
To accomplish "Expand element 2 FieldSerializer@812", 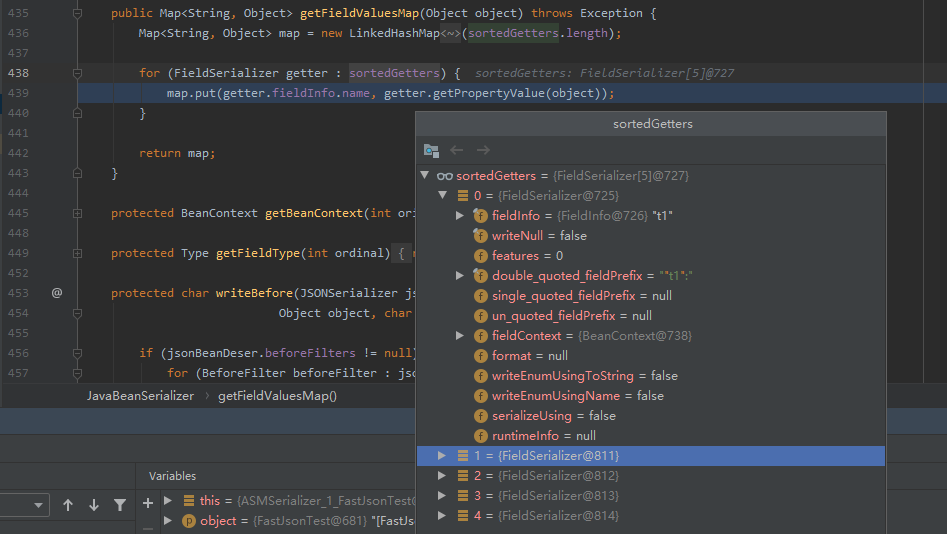I will tap(442, 475).
